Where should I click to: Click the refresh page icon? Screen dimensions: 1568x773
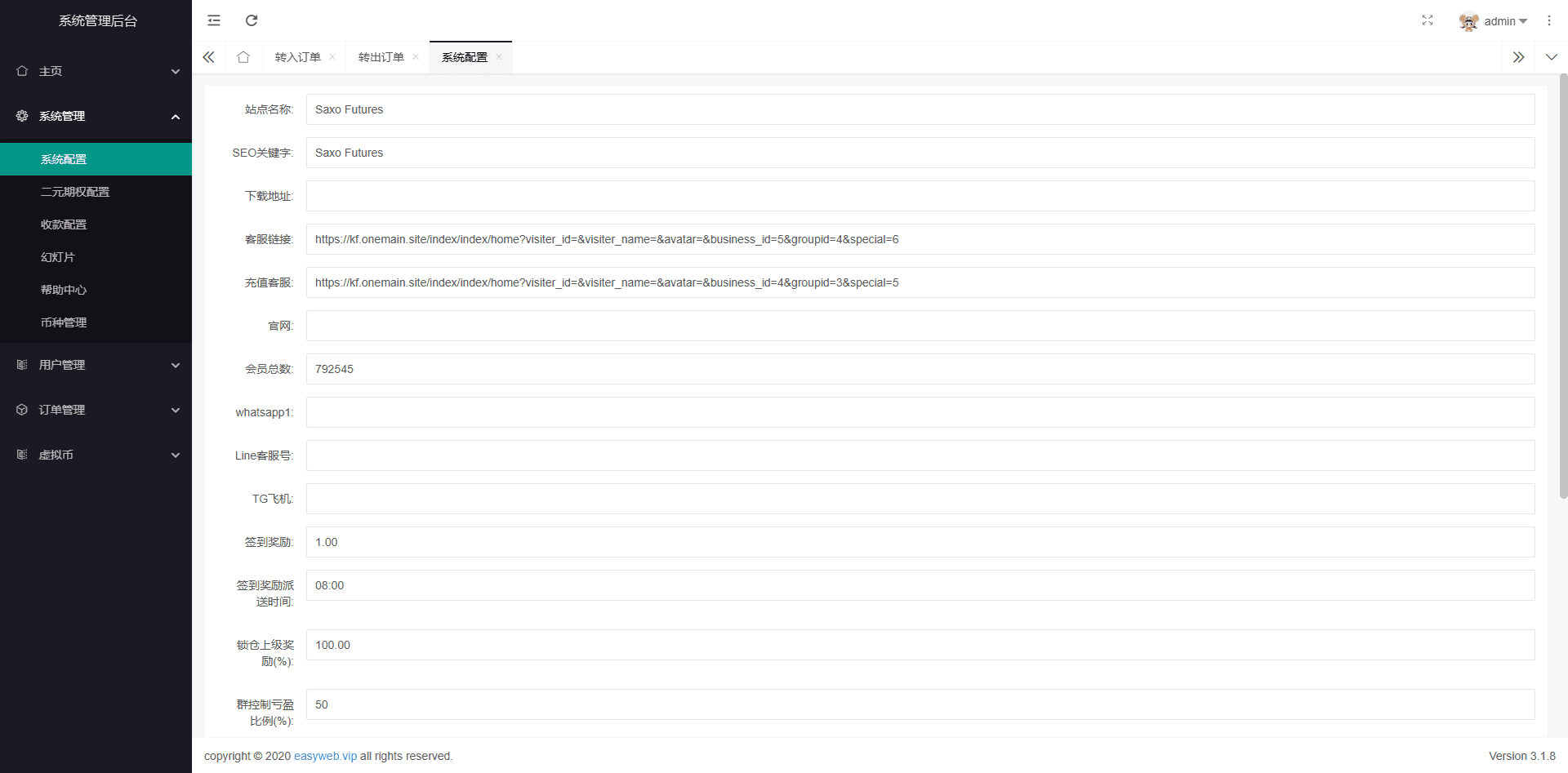[x=252, y=20]
